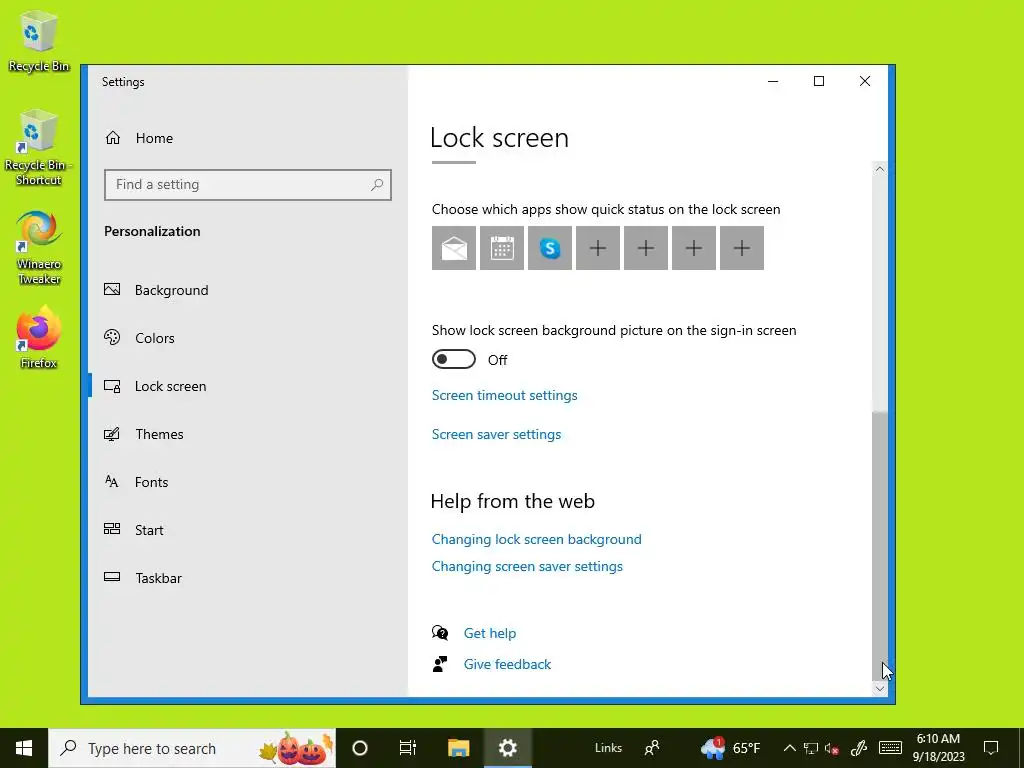Select the Recycle Bin desktop icon

(39, 40)
